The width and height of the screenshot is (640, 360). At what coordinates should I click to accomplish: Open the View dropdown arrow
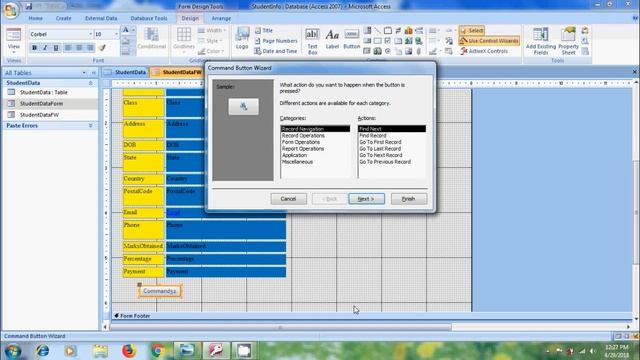[x=13, y=52]
